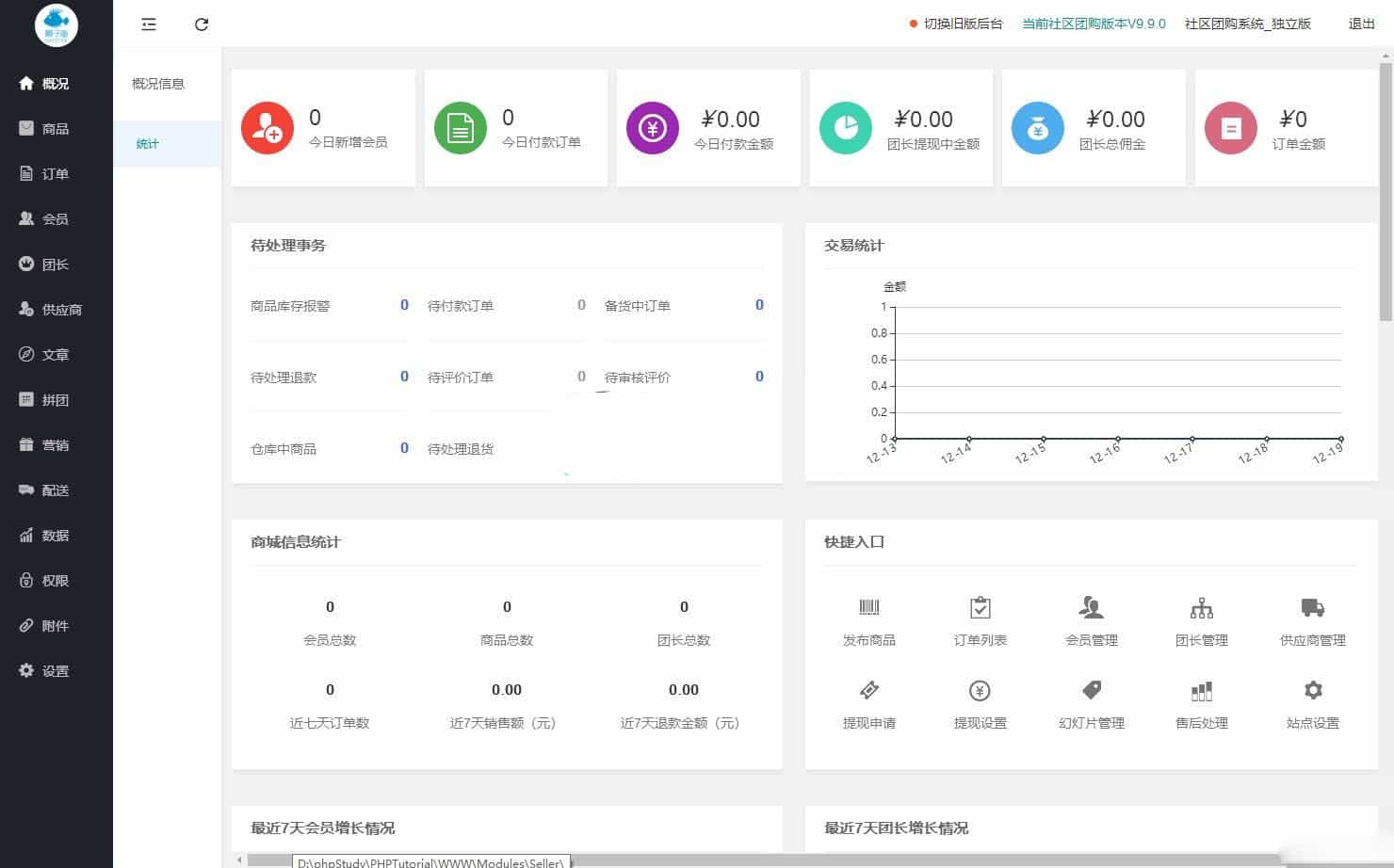The width and height of the screenshot is (1394, 868).
Task: Click 切换旧版后台 to switch to old backend
Action: pos(962,24)
